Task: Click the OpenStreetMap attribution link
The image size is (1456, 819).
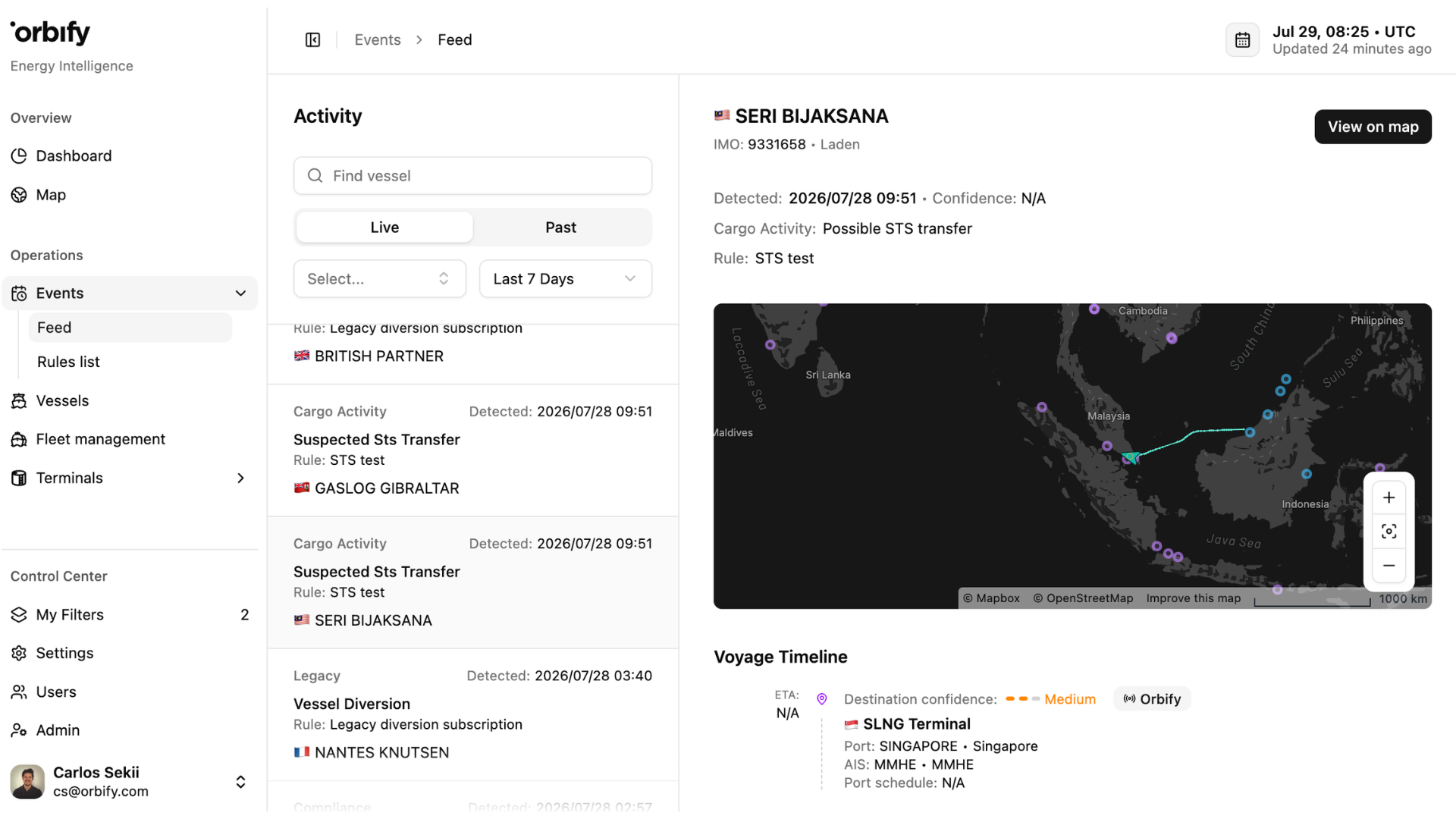Action: 1083,598
